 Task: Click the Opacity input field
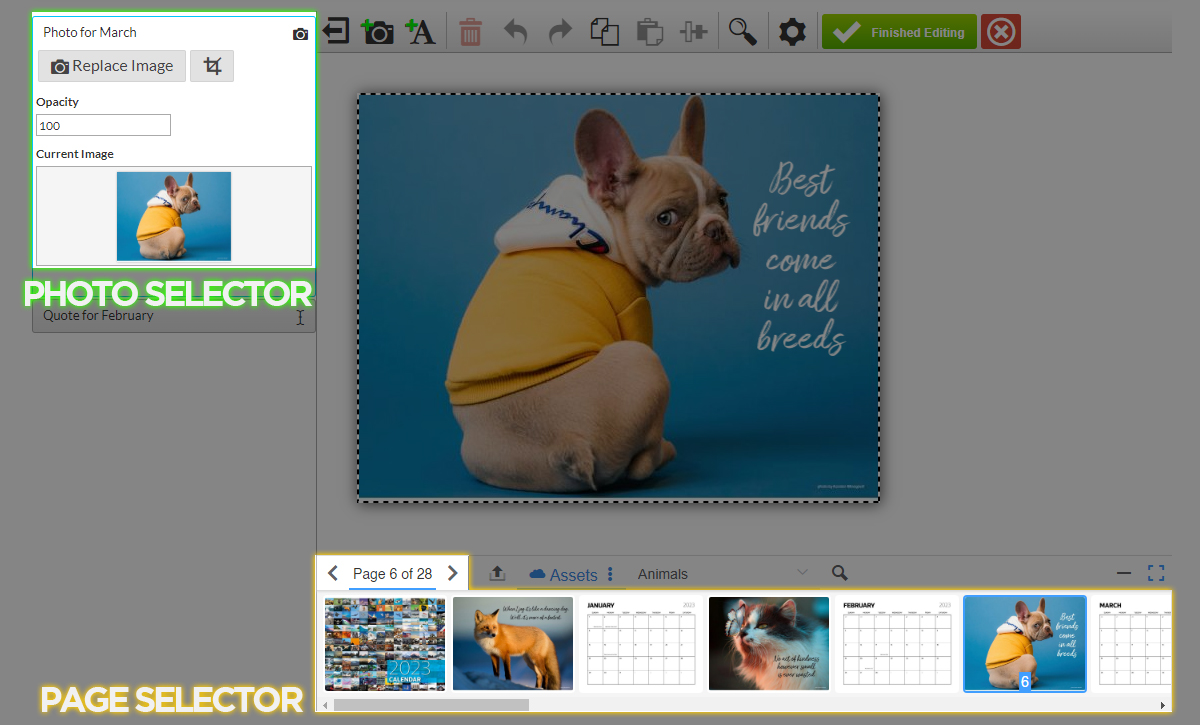[103, 125]
